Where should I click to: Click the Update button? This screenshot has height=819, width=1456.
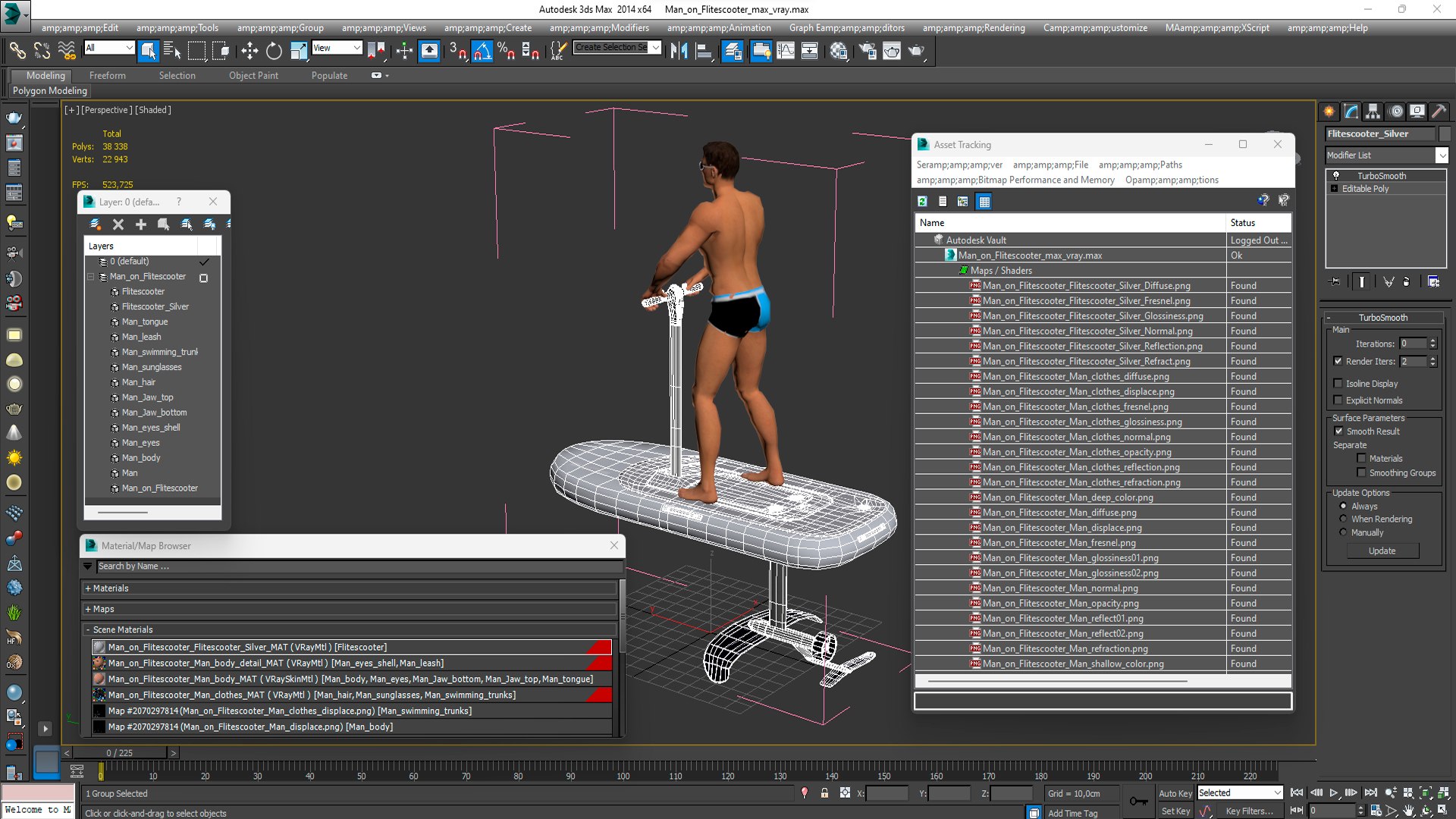coord(1382,551)
